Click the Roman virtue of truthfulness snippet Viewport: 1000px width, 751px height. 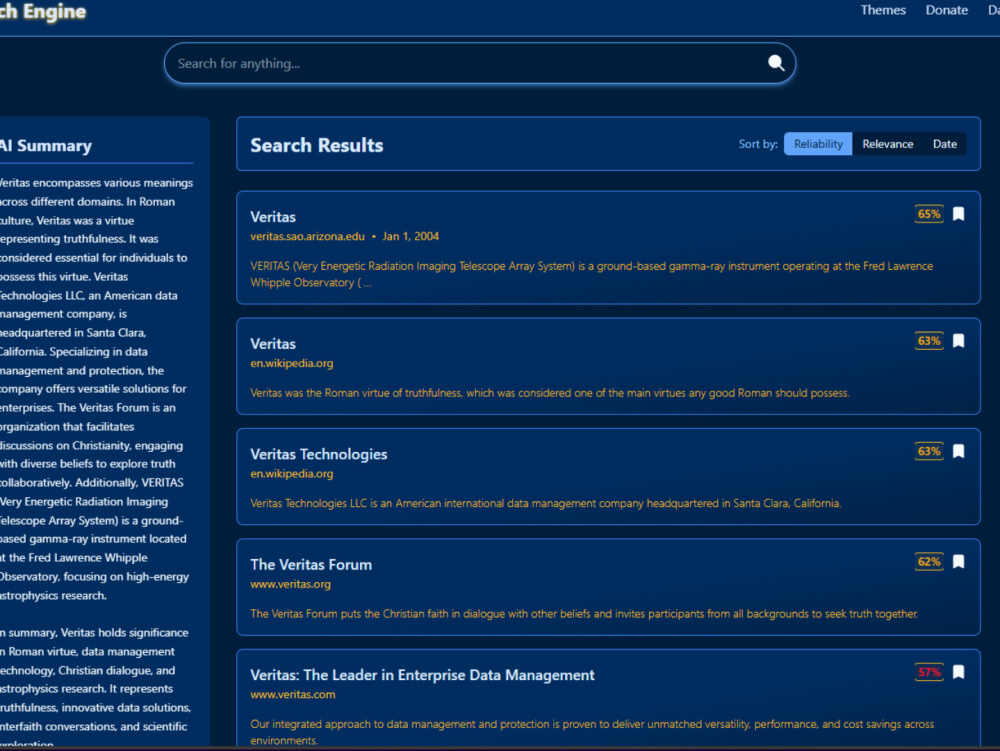550,393
